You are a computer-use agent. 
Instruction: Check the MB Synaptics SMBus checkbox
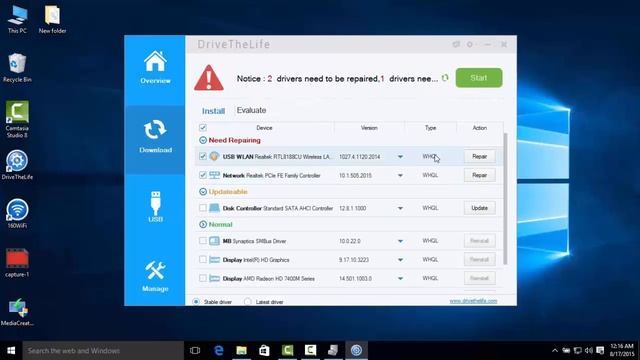[202, 241]
